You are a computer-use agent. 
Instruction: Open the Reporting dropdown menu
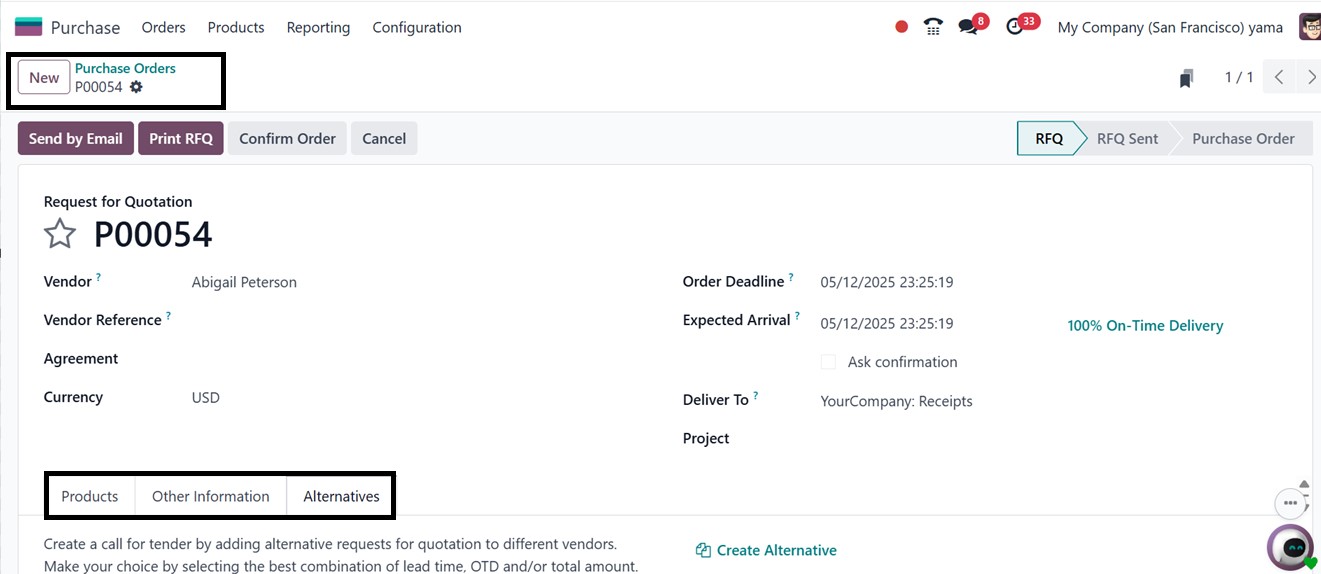click(x=318, y=27)
